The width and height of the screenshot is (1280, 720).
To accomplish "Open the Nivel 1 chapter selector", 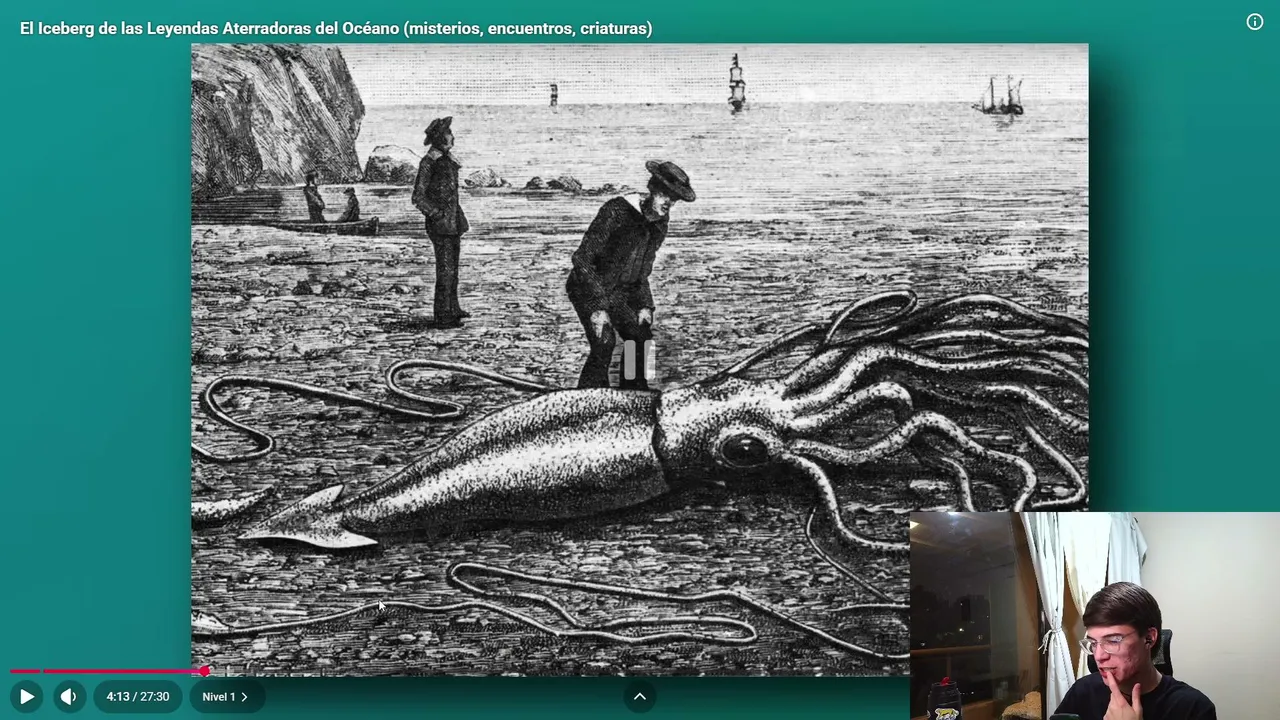I will pos(225,697).
